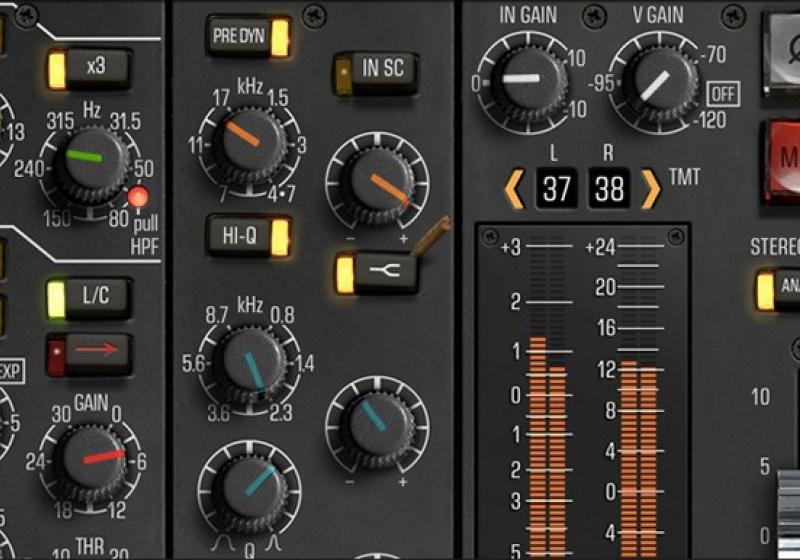Click the left TMT channel arrow

point(515,189)
